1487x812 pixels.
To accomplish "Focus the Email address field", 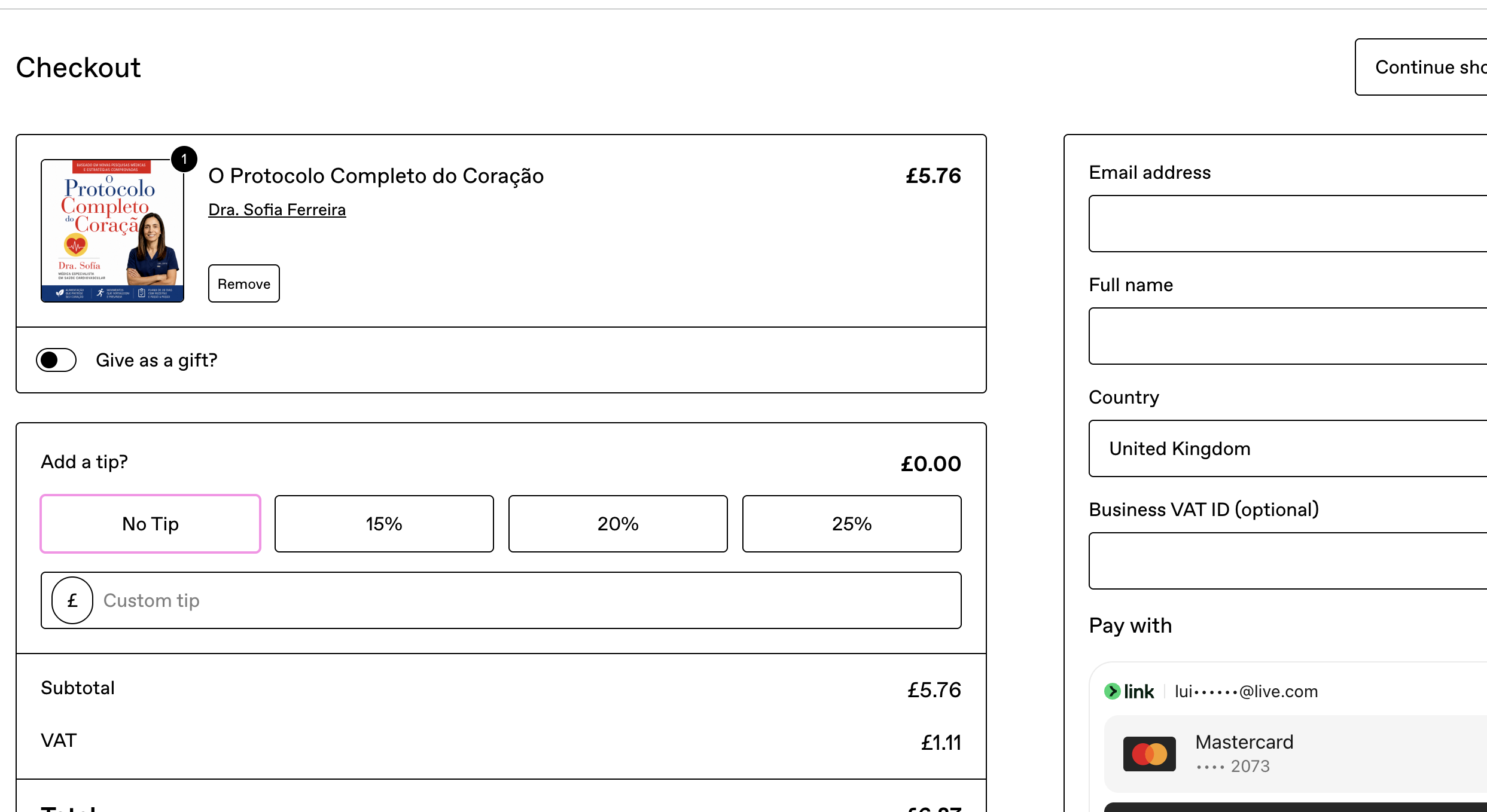I will (1288, 224).
